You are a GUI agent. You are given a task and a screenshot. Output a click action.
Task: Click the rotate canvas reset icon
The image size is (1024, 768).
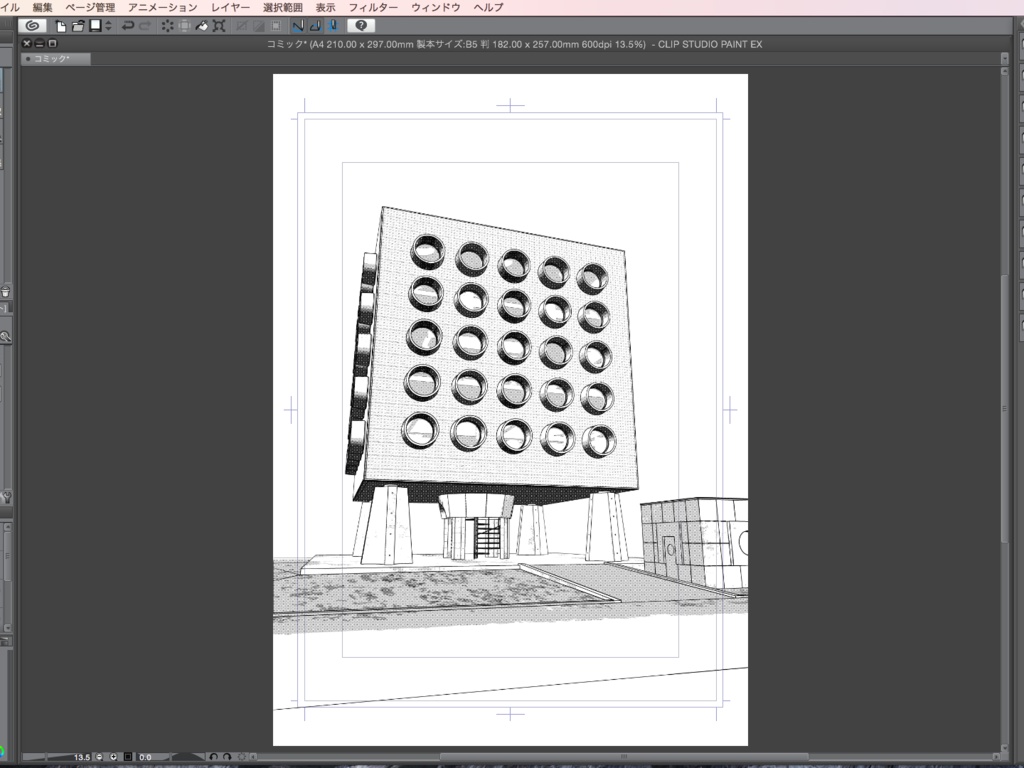242,757
